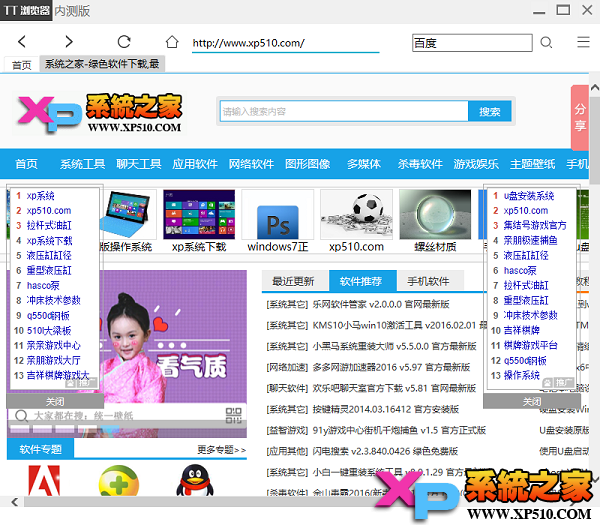Open the 应用软件 navigation item
The width and height of the screenshot is (600, 525).
195,164
